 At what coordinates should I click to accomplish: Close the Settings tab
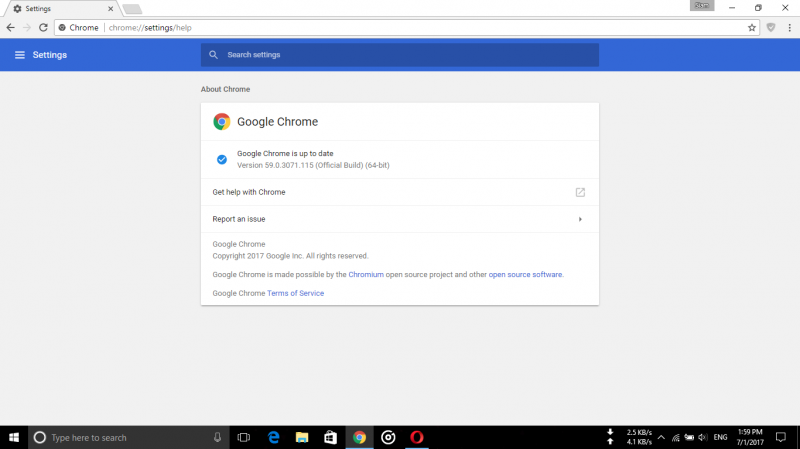110,9
